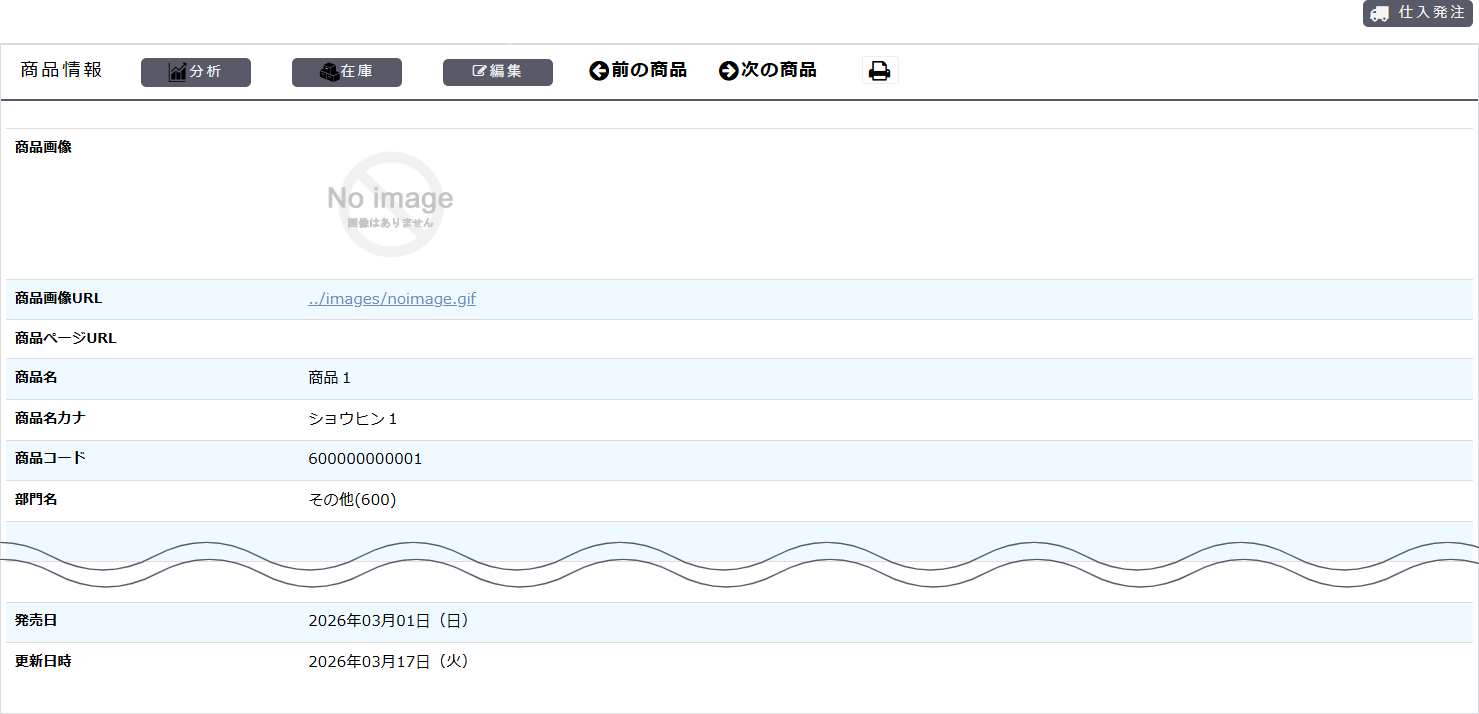The width and height of the screenshot is (1479, 714).
Task: Select release date 2026年03月01日（日）
Action: click(389, 621)
